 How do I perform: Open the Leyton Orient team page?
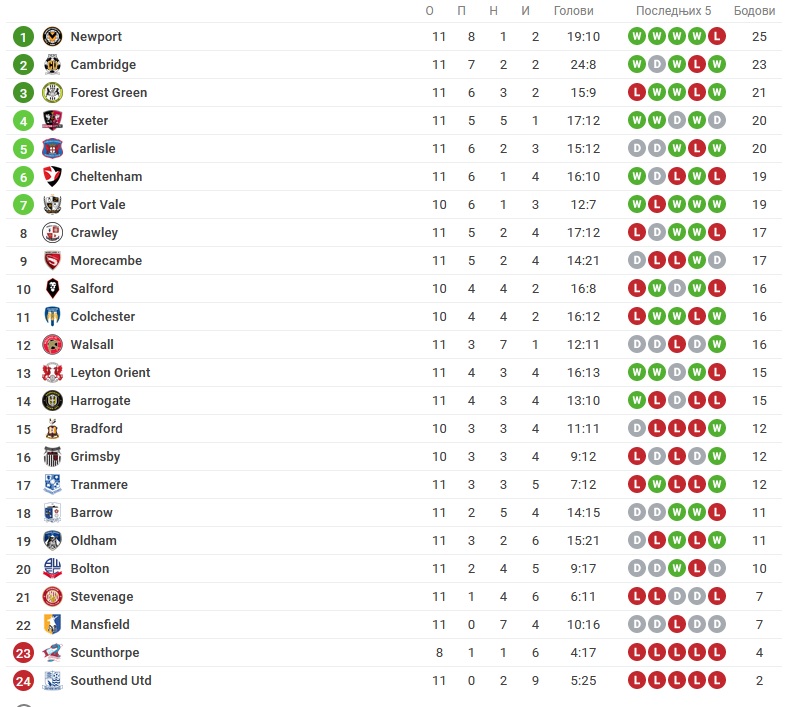tap(110, 372)
